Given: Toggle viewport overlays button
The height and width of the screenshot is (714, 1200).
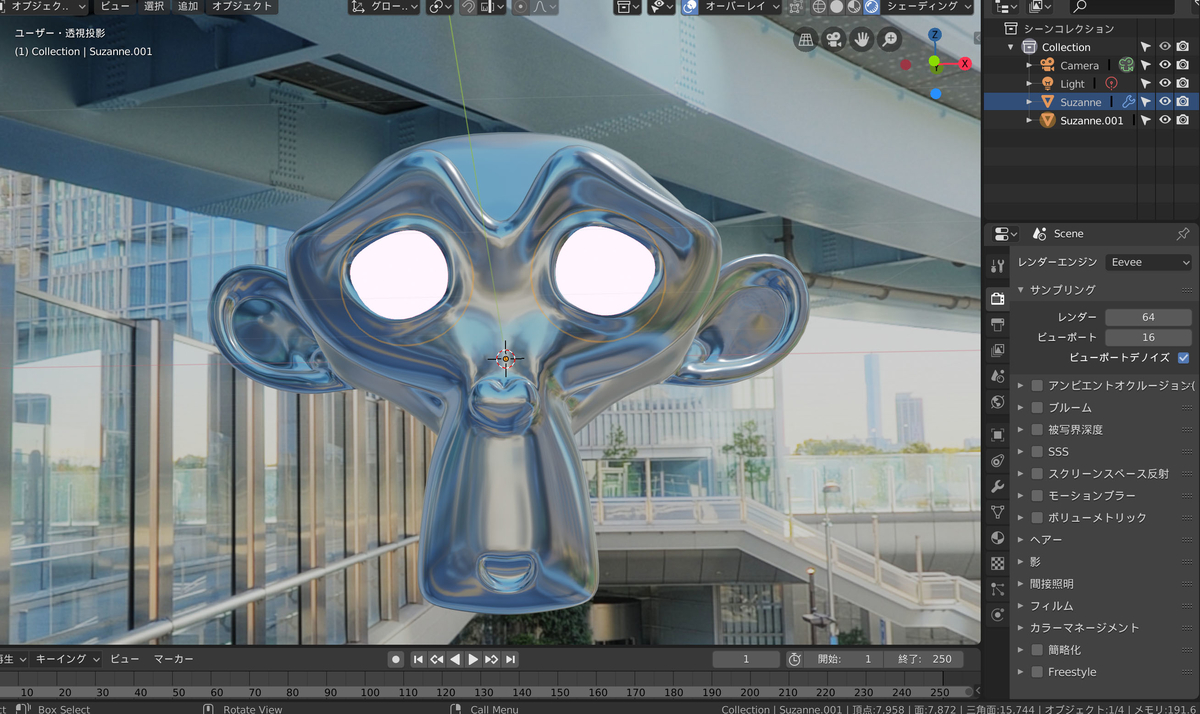Looking at the screenshot, I should 689,7.
